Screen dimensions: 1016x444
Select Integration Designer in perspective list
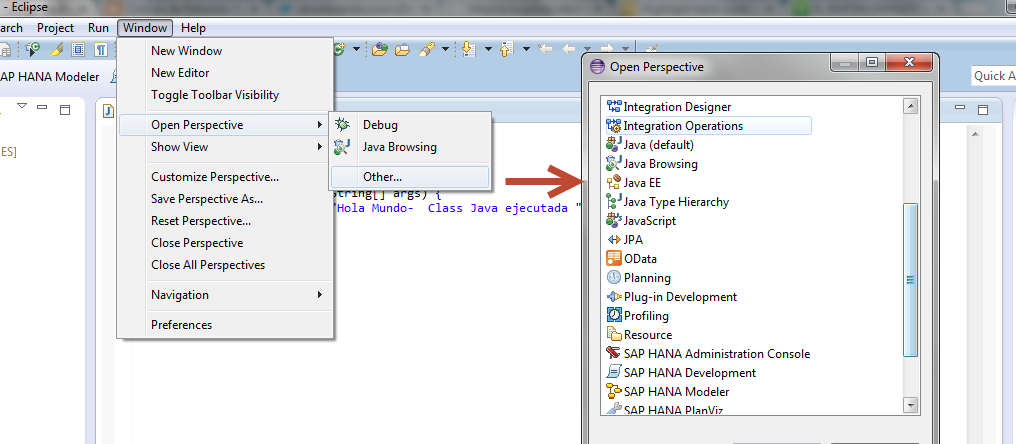[668, 106]
